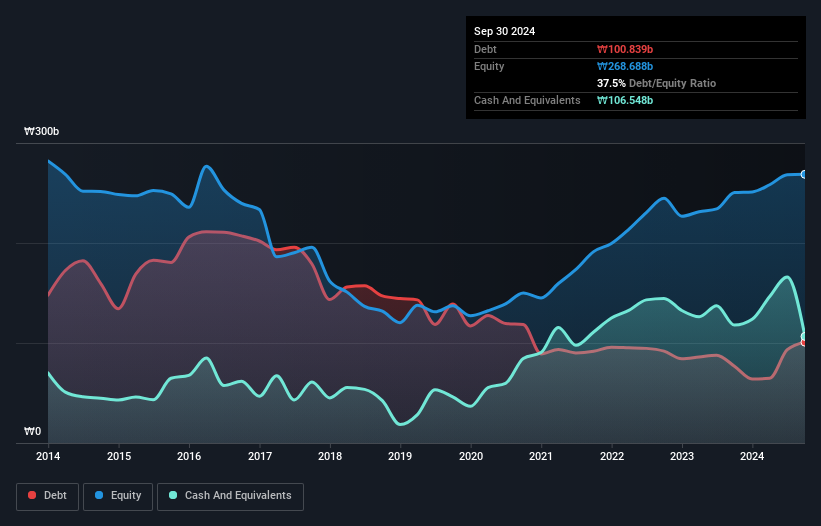Click the blue Equity legend dot
Viewport: 821px width, 526px height.
(x=99, y=495)
